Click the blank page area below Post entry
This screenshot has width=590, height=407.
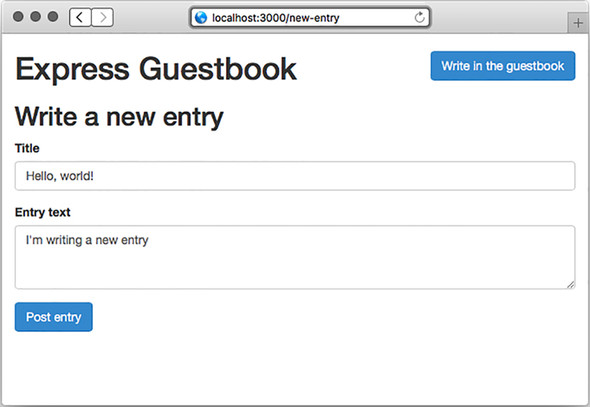pyautogui.click(x=295, y=369)
